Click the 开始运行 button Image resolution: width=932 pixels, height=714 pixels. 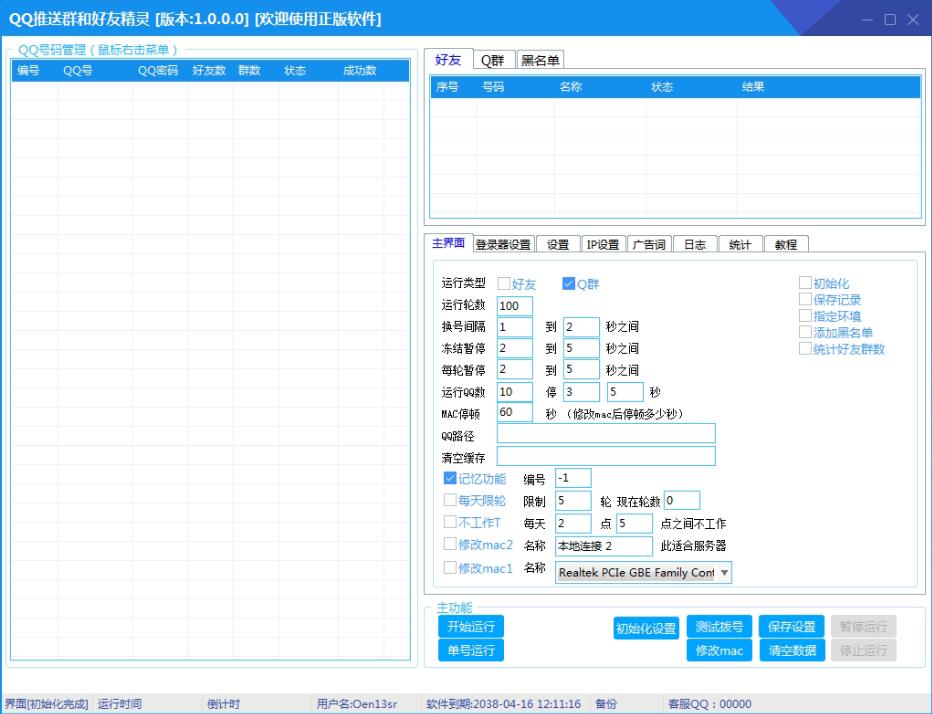pos(471,626)
